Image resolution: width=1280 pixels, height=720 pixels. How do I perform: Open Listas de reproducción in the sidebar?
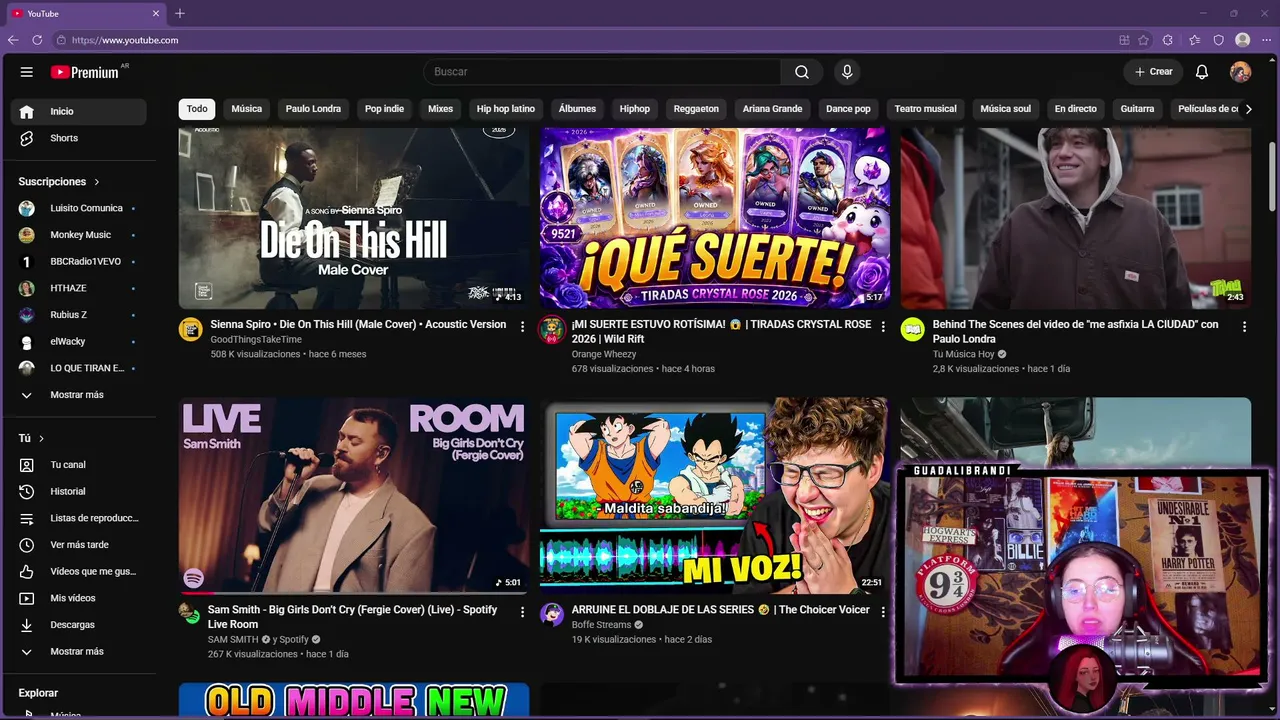coord(79,518)
